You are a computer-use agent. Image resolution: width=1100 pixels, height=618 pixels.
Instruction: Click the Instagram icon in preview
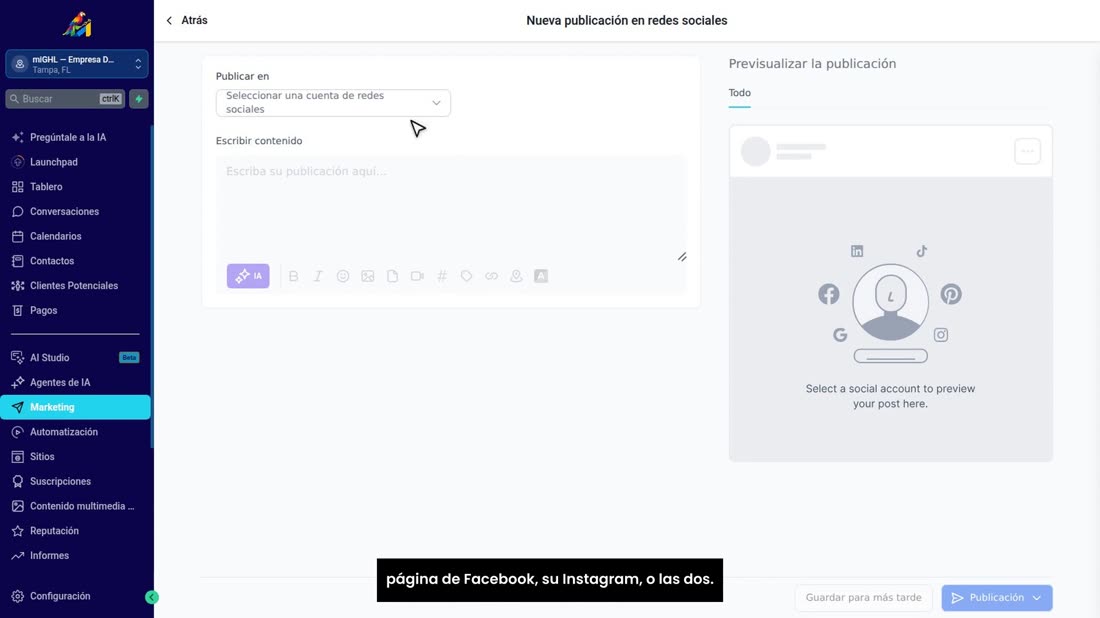click(941, 335)
